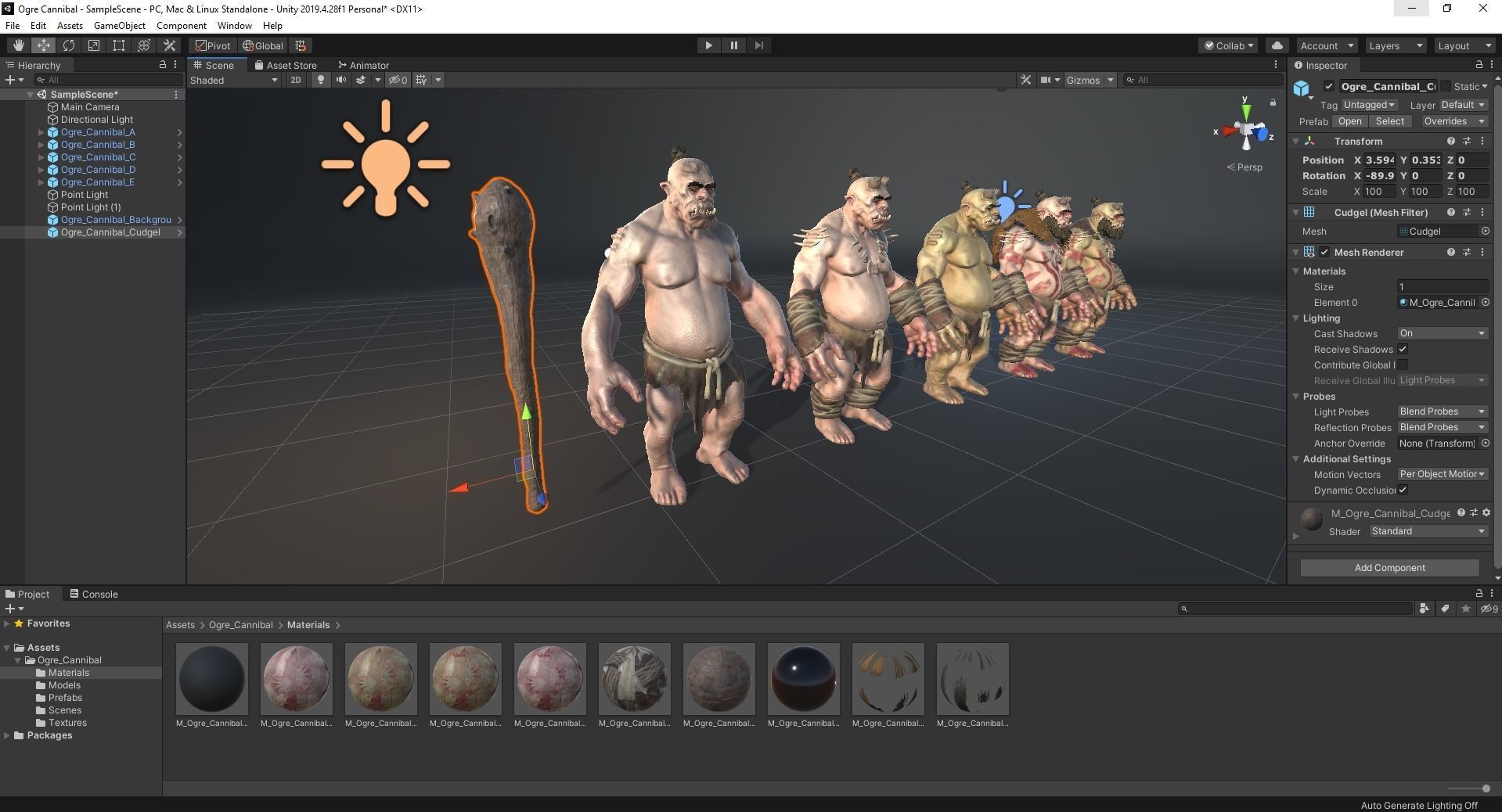Toggle Dynamic Occlusion checkbox
This screenshot has height=812, width=1502.
coord(1403,490)
